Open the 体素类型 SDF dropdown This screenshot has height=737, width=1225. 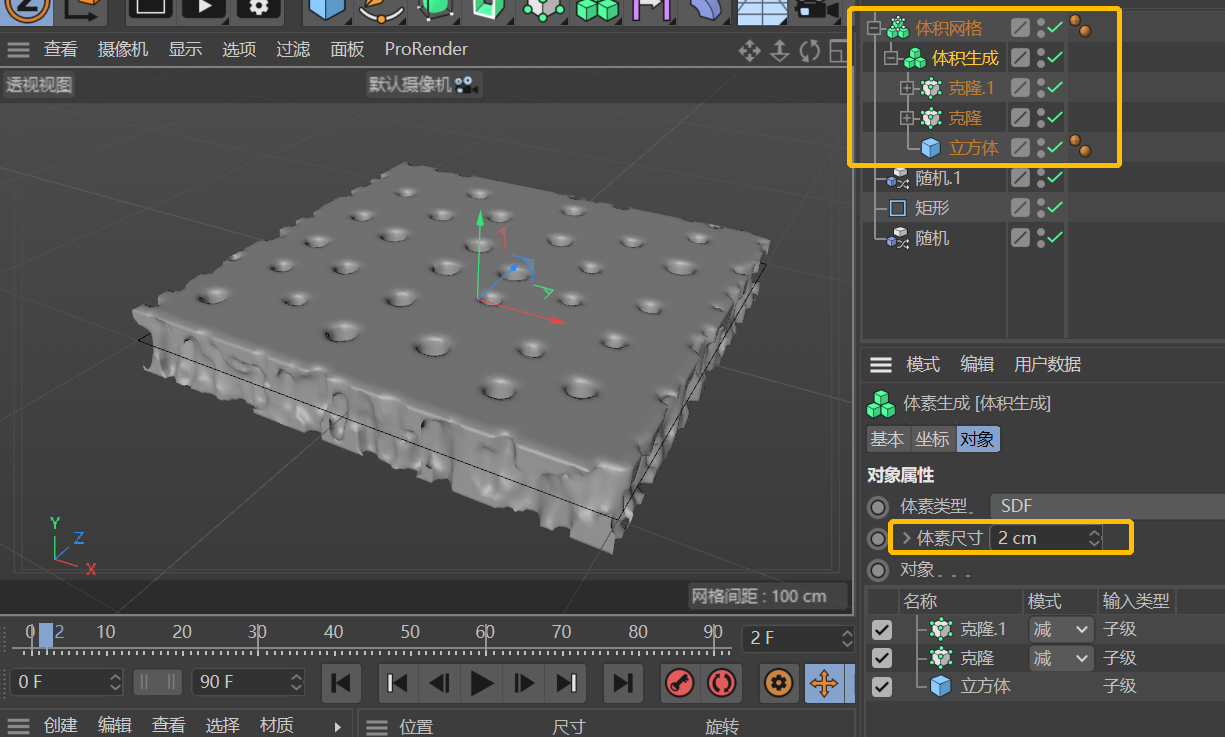pos(1107,507)
